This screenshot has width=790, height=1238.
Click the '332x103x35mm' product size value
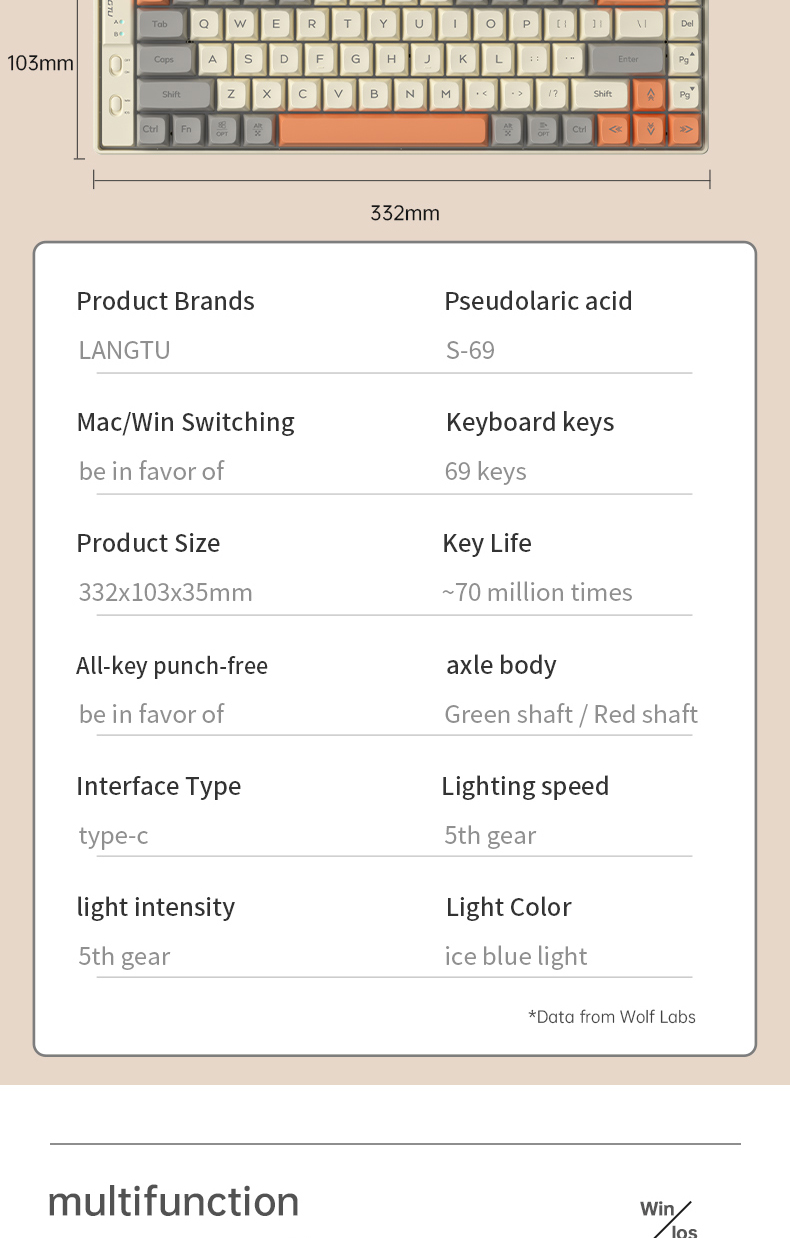166,592
